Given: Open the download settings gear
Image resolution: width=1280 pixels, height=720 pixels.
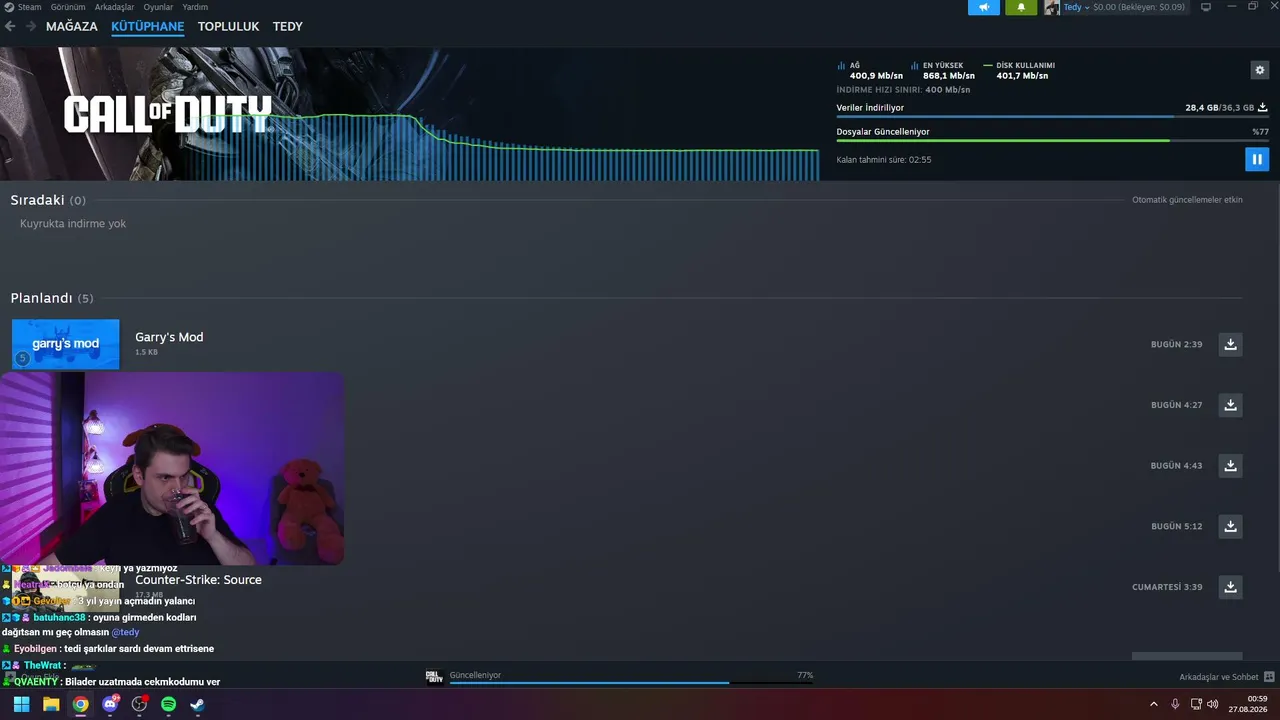Looking at the screenshot, I should pos(1260,70).
